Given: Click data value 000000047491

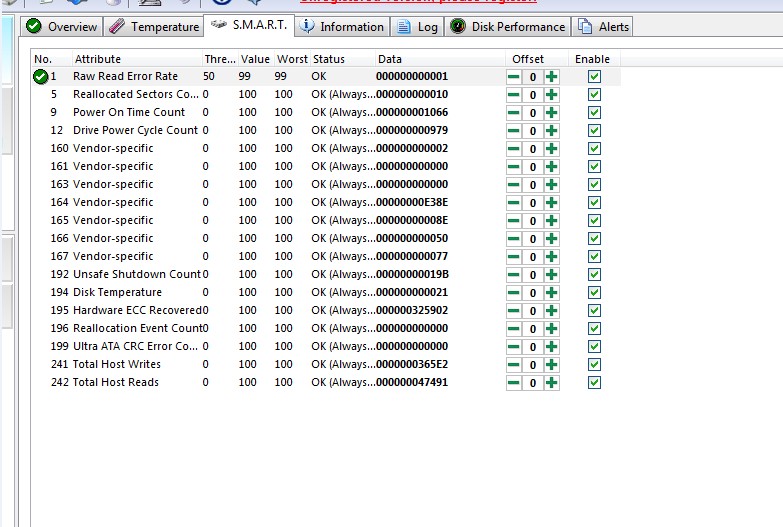Looking at the screenshot, I should 412,382.
